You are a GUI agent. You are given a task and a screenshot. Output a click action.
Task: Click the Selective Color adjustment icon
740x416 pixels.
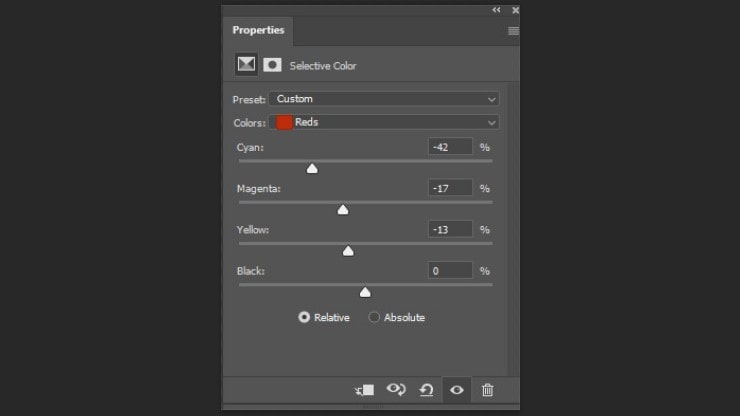pyautogui.click(x=245, y=65)
